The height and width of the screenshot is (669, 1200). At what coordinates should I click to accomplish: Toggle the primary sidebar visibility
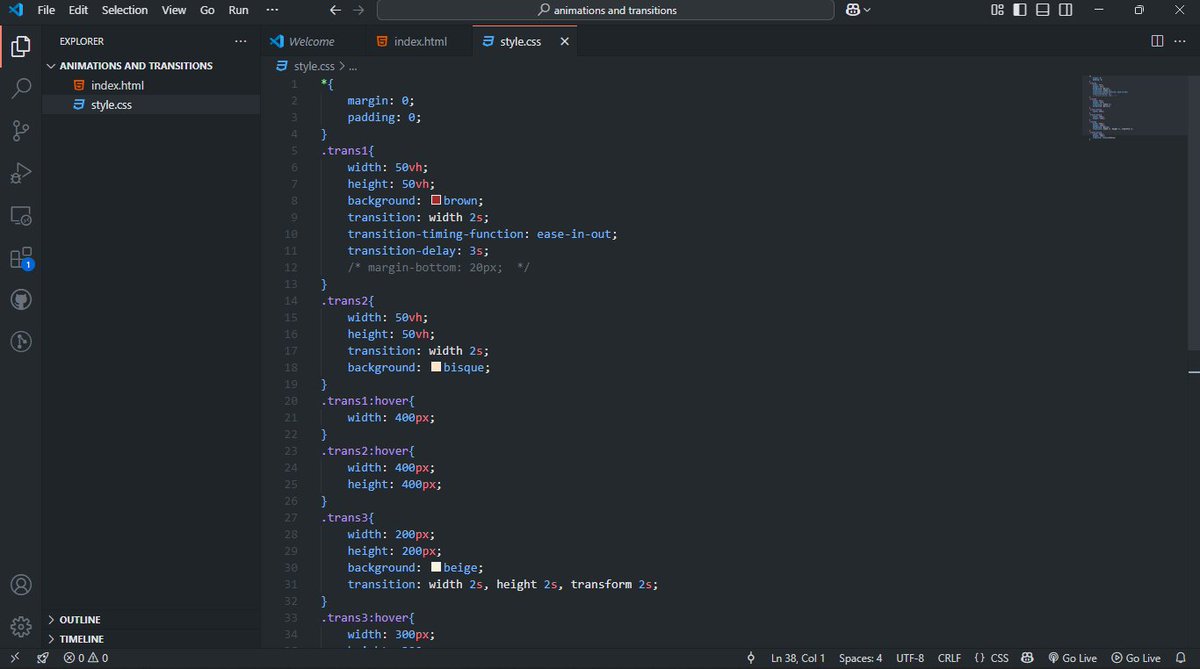point(1018,10)
